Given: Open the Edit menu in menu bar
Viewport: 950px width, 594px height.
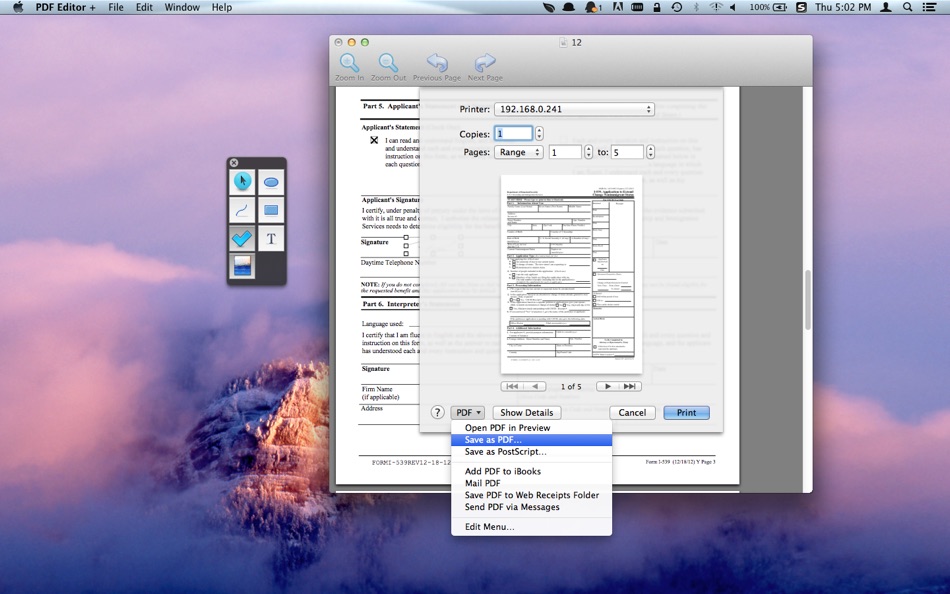Looking at the screenshot, I should point(144,7).
